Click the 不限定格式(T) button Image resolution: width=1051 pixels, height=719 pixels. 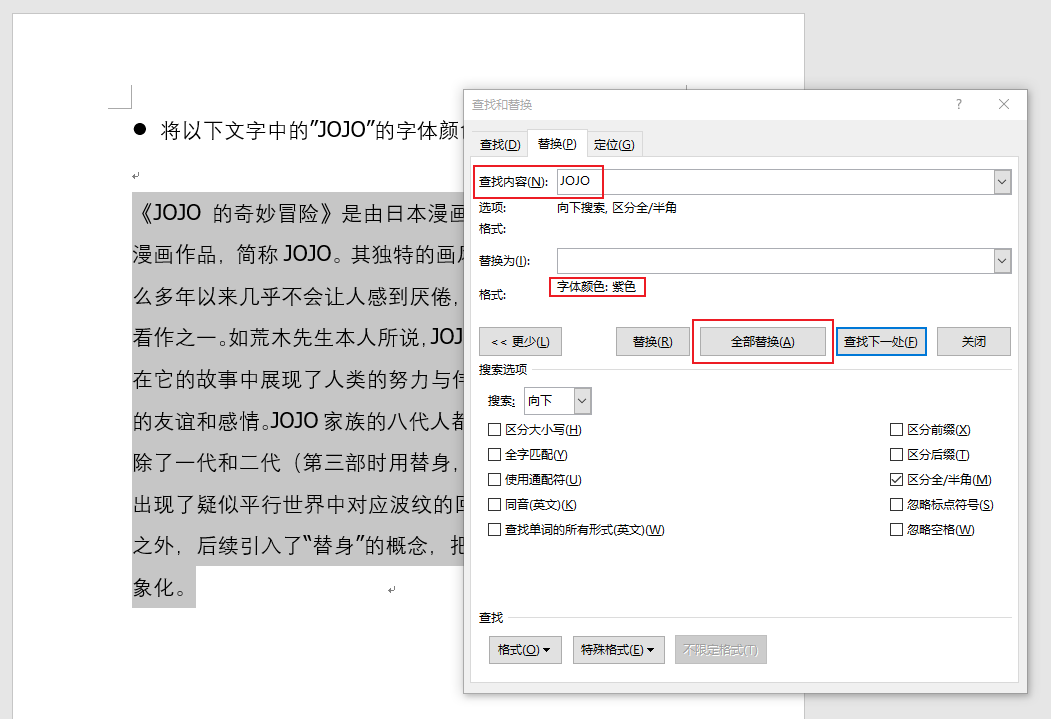coord(721,650)
